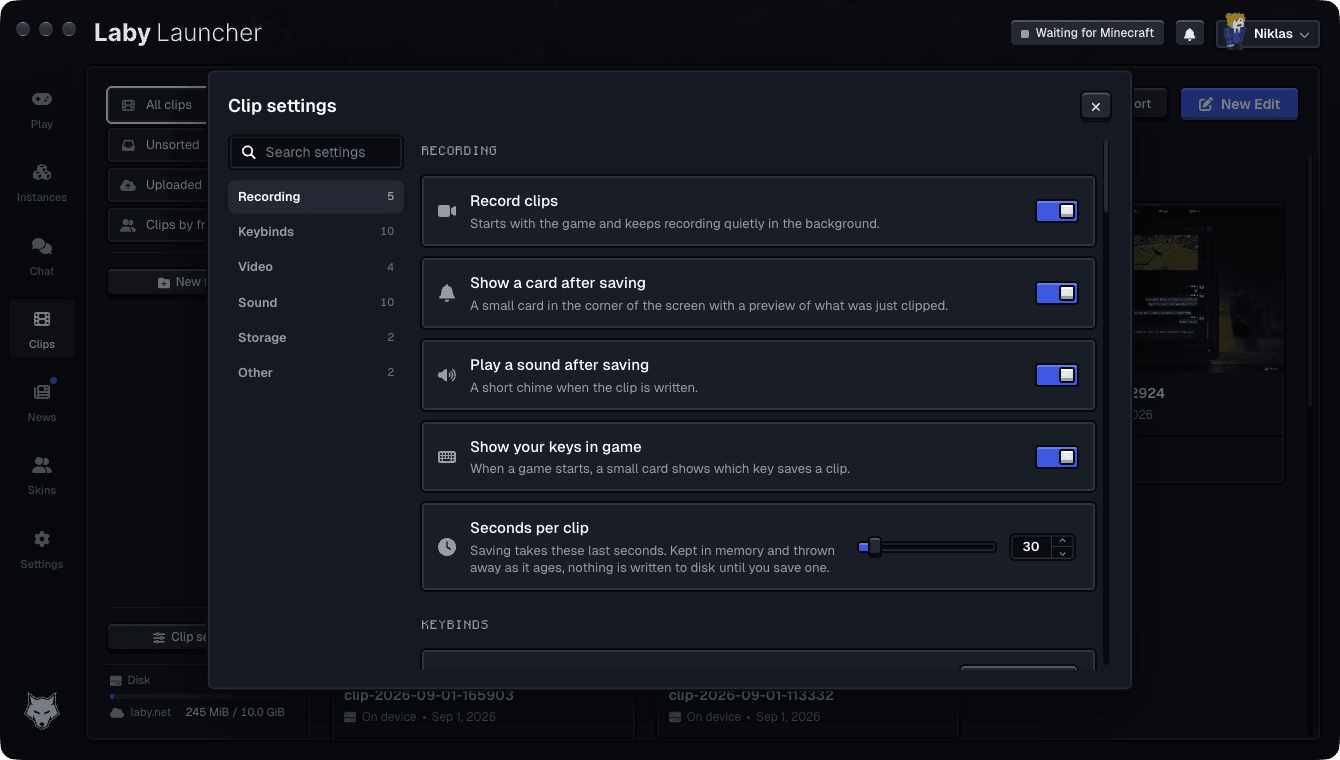Image resolution: width=1340 pixels, height=760 pixels.
Task: Open the Instances section icon
Action: [41, 172]
